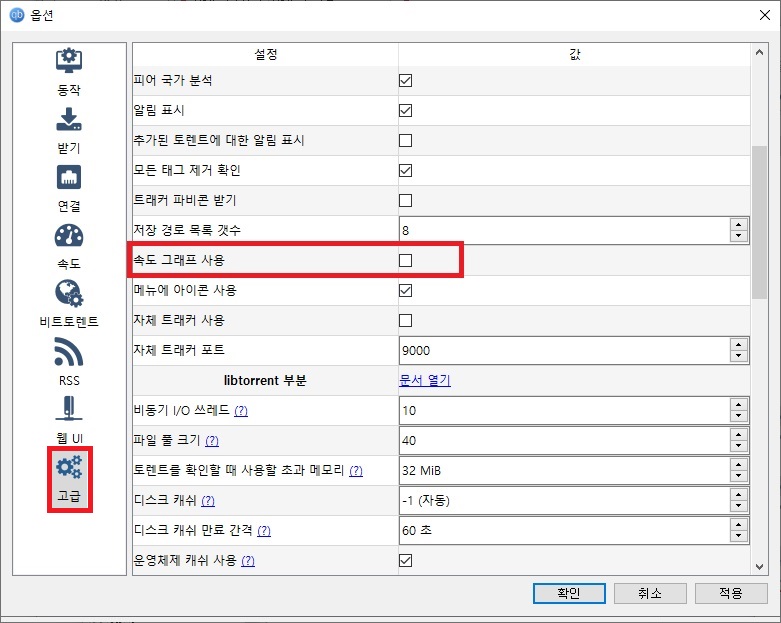The width and height of the screenshot is (781, 623).
Task: Decrease 초과 메모리 32 MiB value
Action: (739, 476)
